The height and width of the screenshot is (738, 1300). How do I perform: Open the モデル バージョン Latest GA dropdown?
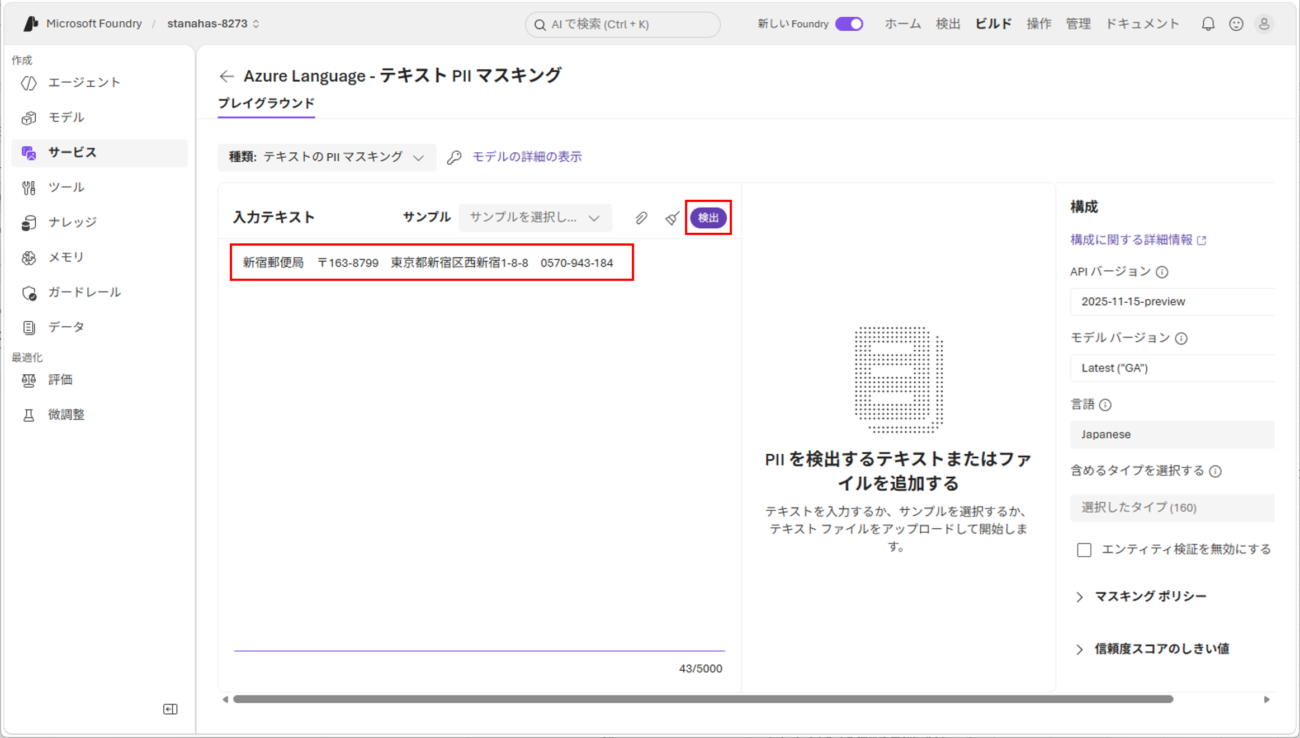(1172, 368)
